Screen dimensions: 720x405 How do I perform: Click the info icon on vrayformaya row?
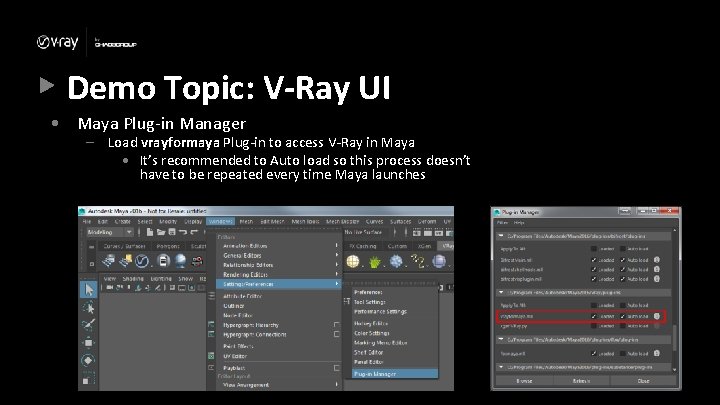[657, 316]
